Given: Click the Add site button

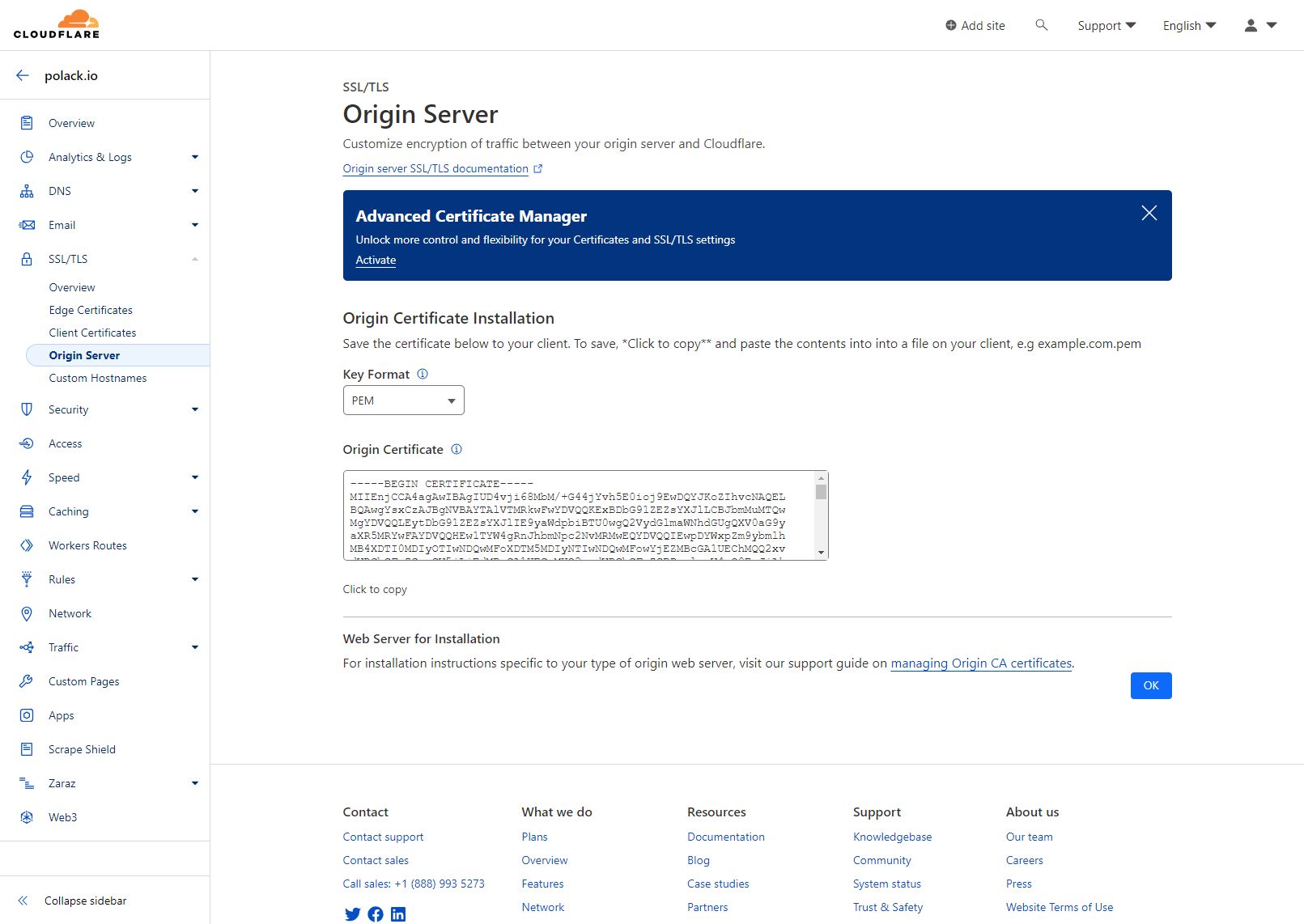Looking at the screenshot, I should [x=975, y=25].
